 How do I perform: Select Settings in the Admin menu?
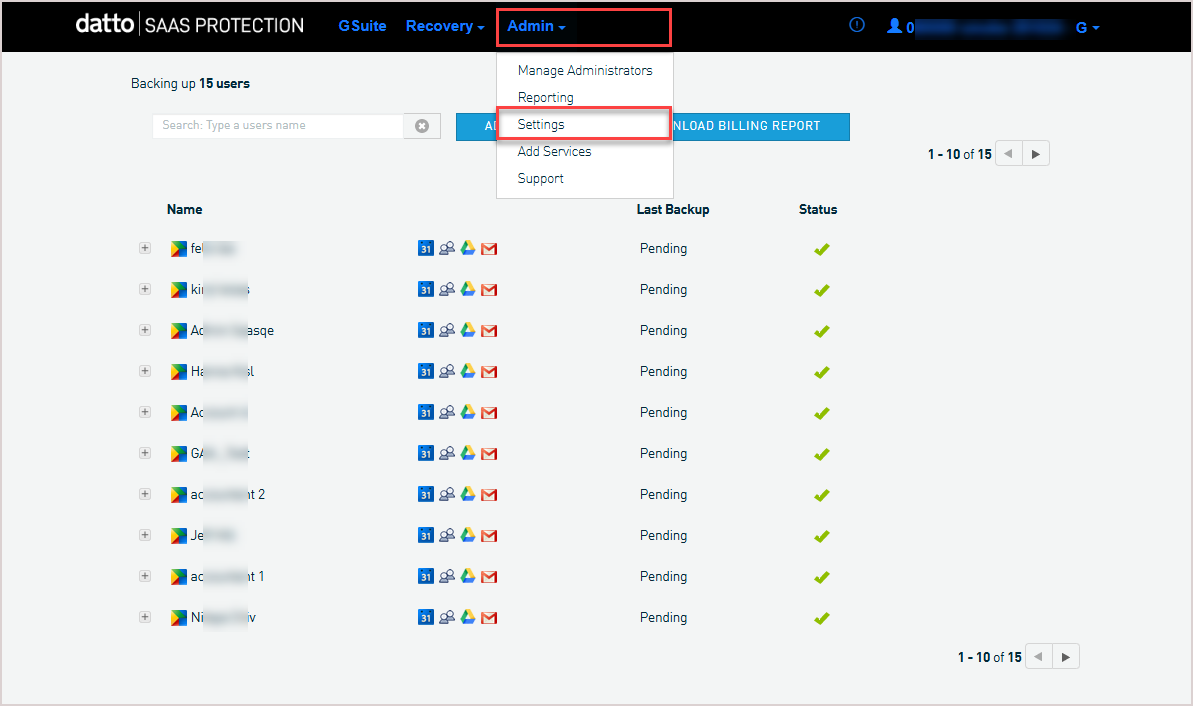(x=541, y=124)
